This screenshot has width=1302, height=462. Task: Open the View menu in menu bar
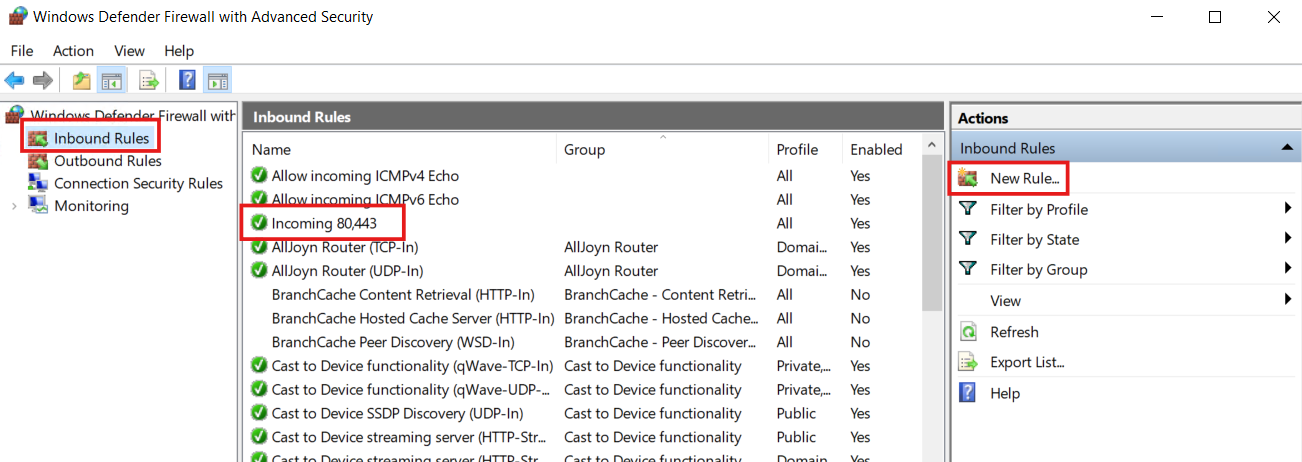(x=129, y=50)
